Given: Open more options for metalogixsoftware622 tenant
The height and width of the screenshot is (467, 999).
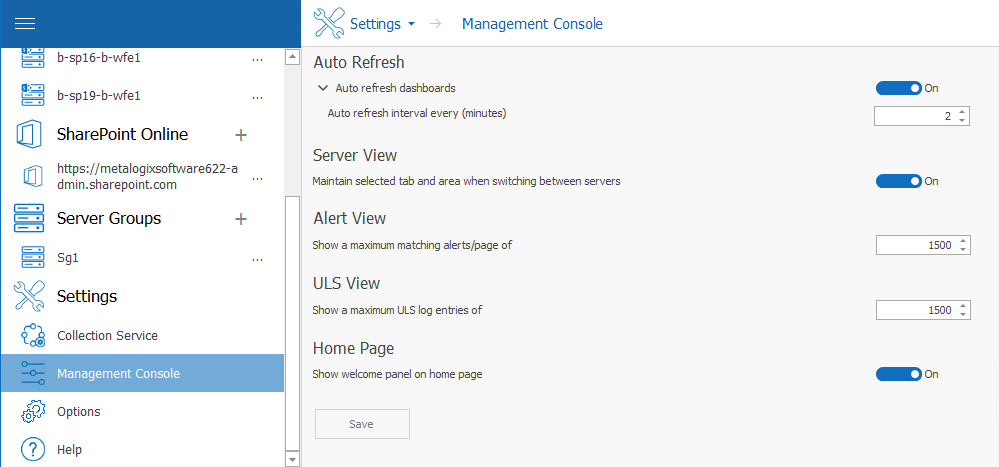Looking at the screenshot, I should (x=257, y=179).
